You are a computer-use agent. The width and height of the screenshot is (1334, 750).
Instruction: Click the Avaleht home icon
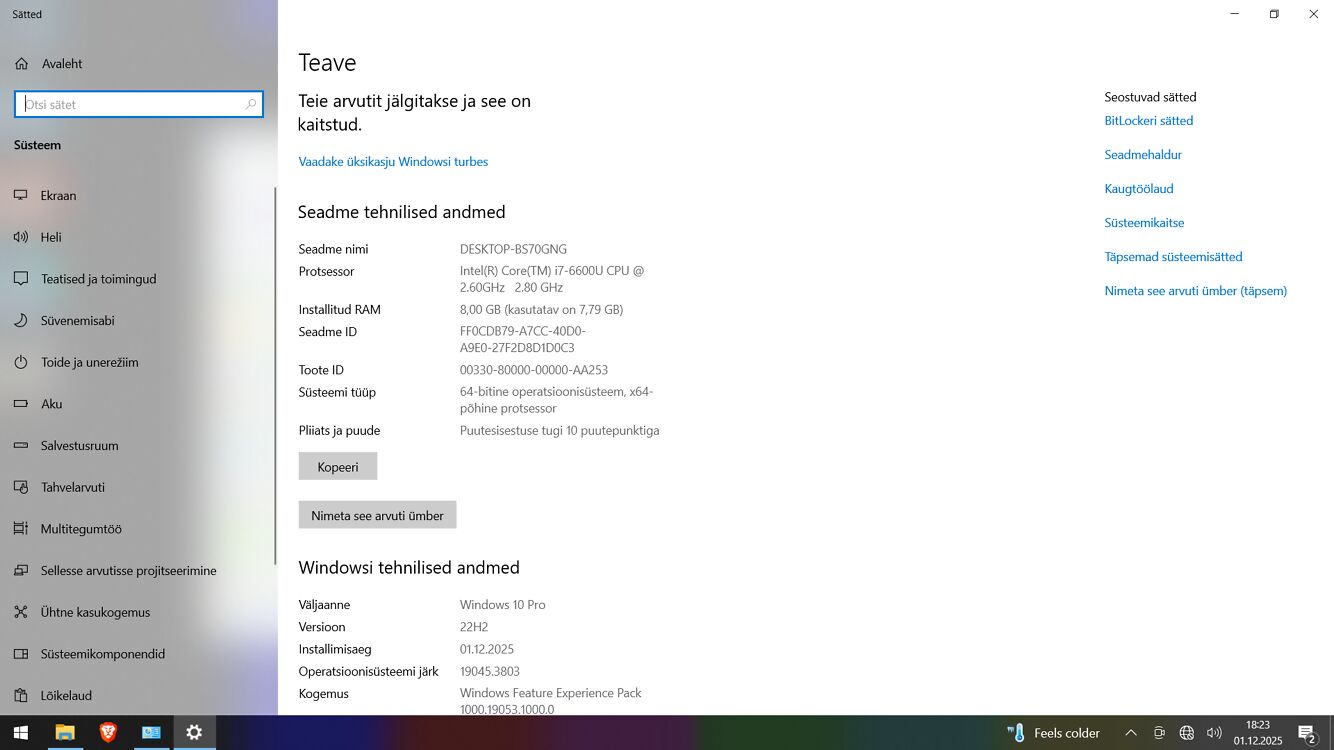(21, 64)
